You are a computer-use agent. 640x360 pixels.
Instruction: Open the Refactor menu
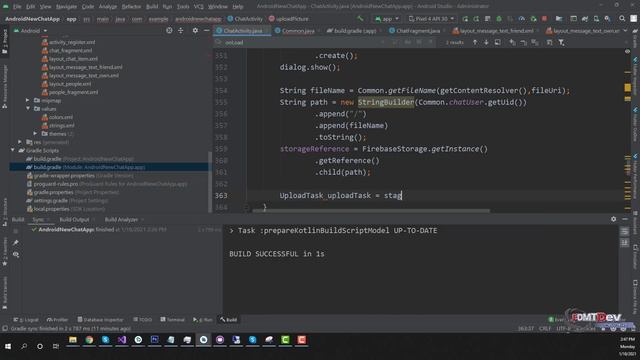click(x=131, y=7)
